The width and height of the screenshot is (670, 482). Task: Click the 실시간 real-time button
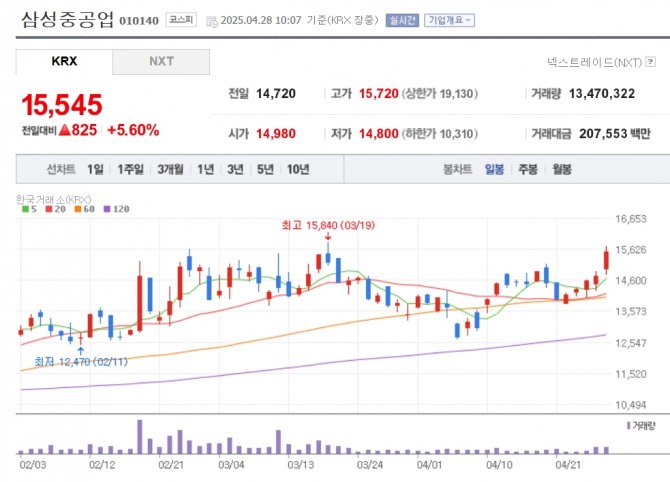[x=402, y=20]
